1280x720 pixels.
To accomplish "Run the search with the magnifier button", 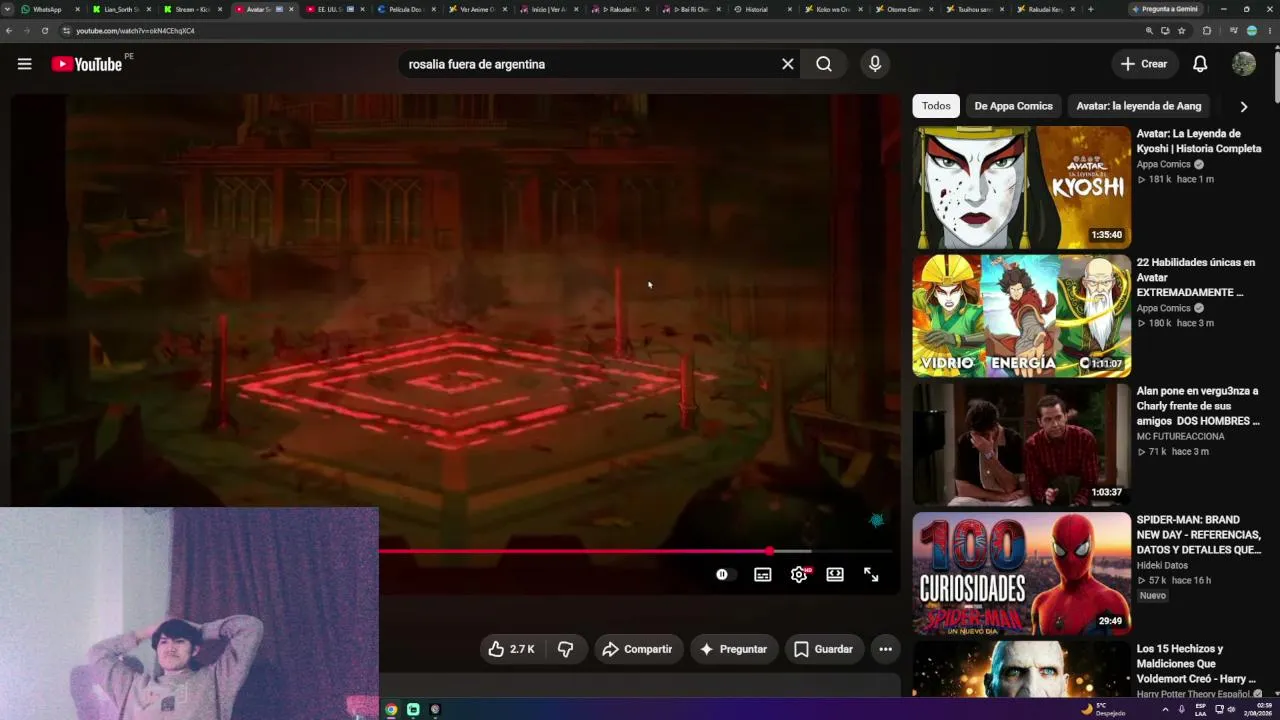I will click(824, 64).
